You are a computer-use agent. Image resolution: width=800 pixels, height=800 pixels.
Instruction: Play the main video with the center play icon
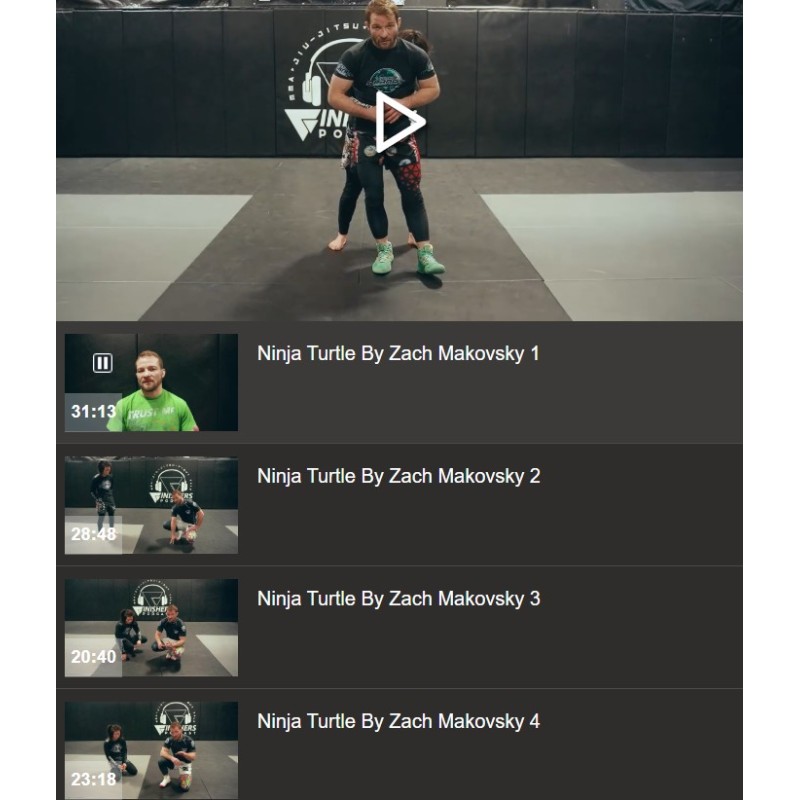coord(399,122)
